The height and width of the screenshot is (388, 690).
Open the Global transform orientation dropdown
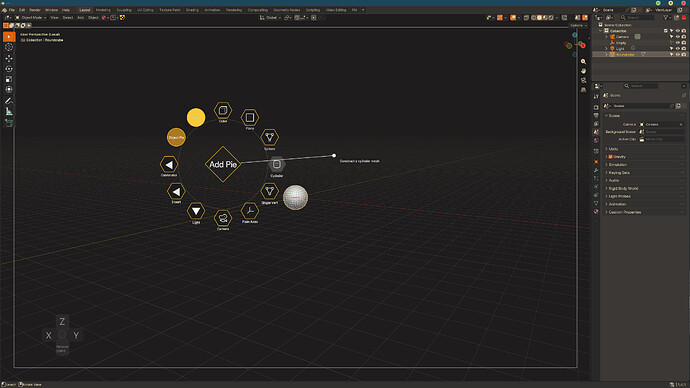(x=270, y=18)
